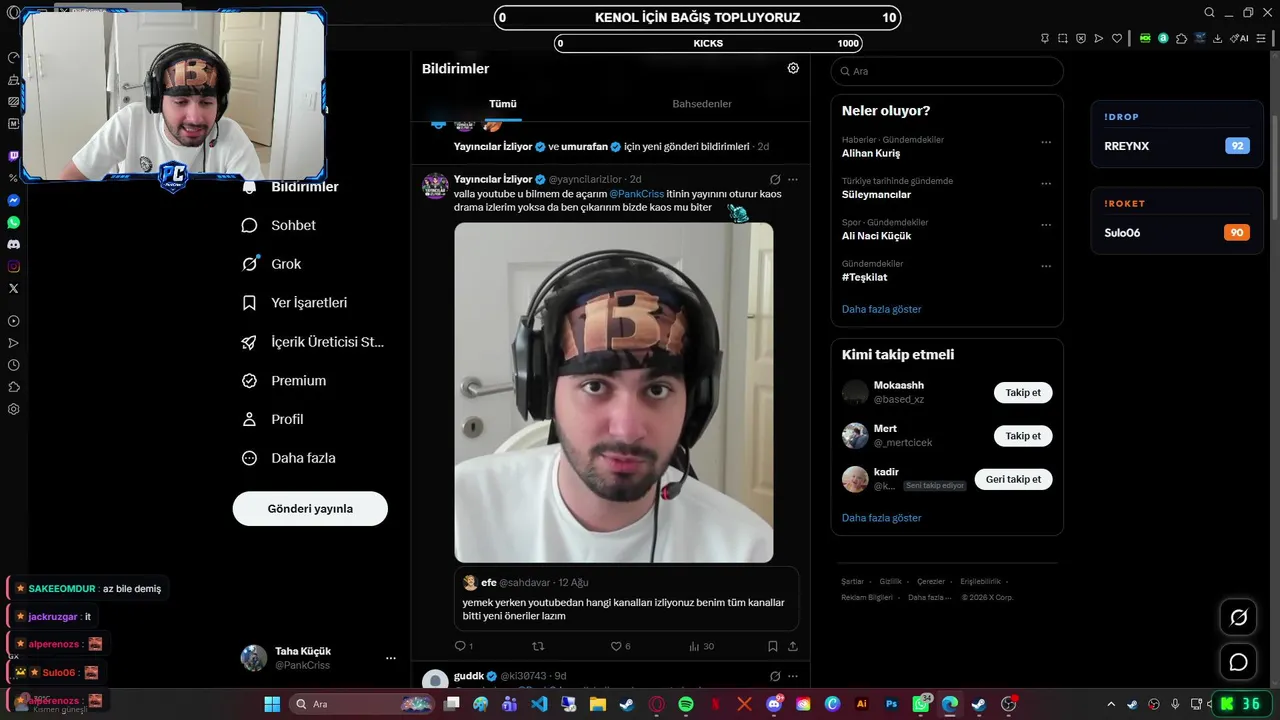Open browser easy setup sliders
The width and height of the screenshot is (1280, 720).
1261,38
